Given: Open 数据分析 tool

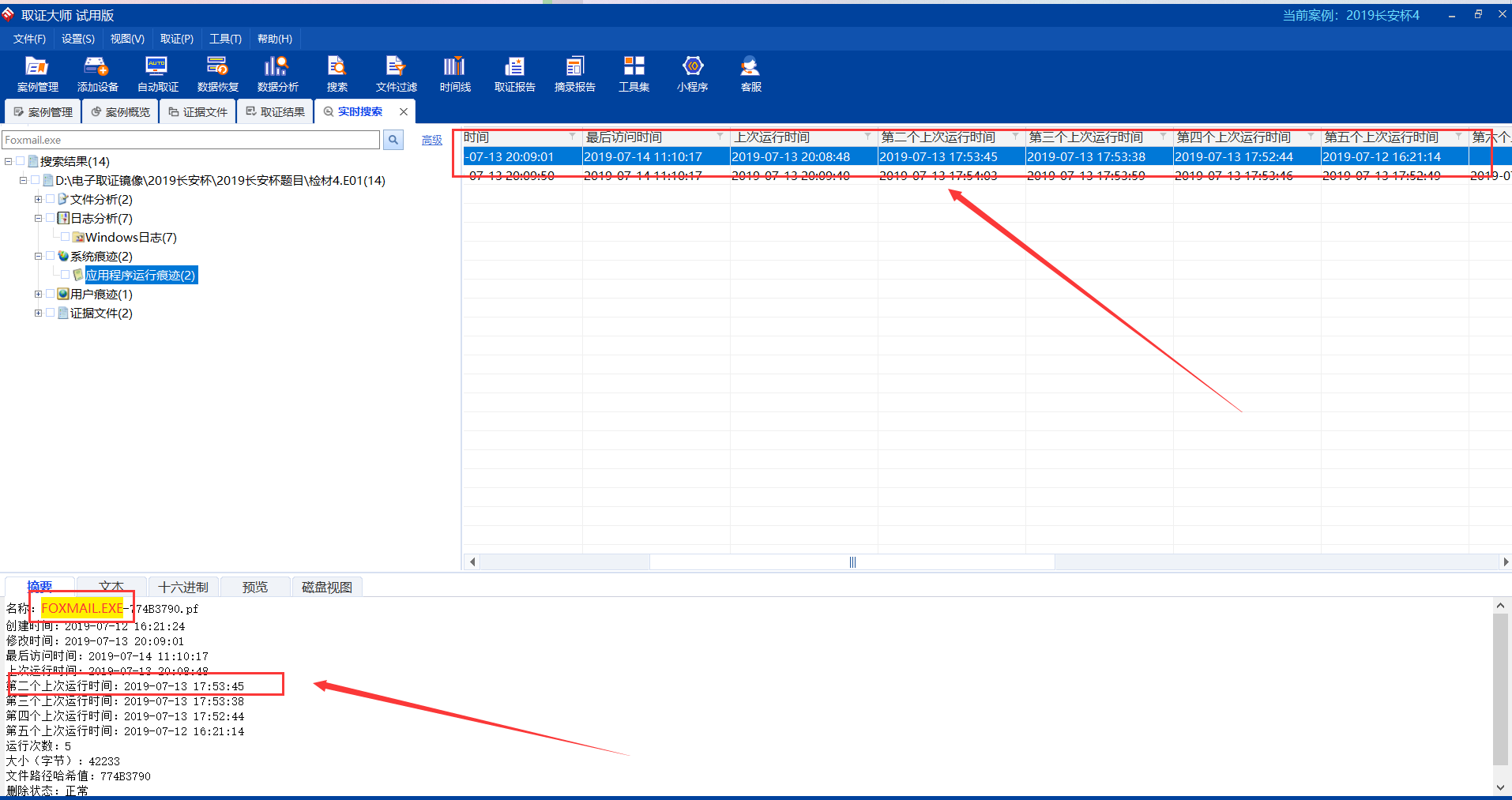Looking at the screenshot, I should [x=277, y=74].
